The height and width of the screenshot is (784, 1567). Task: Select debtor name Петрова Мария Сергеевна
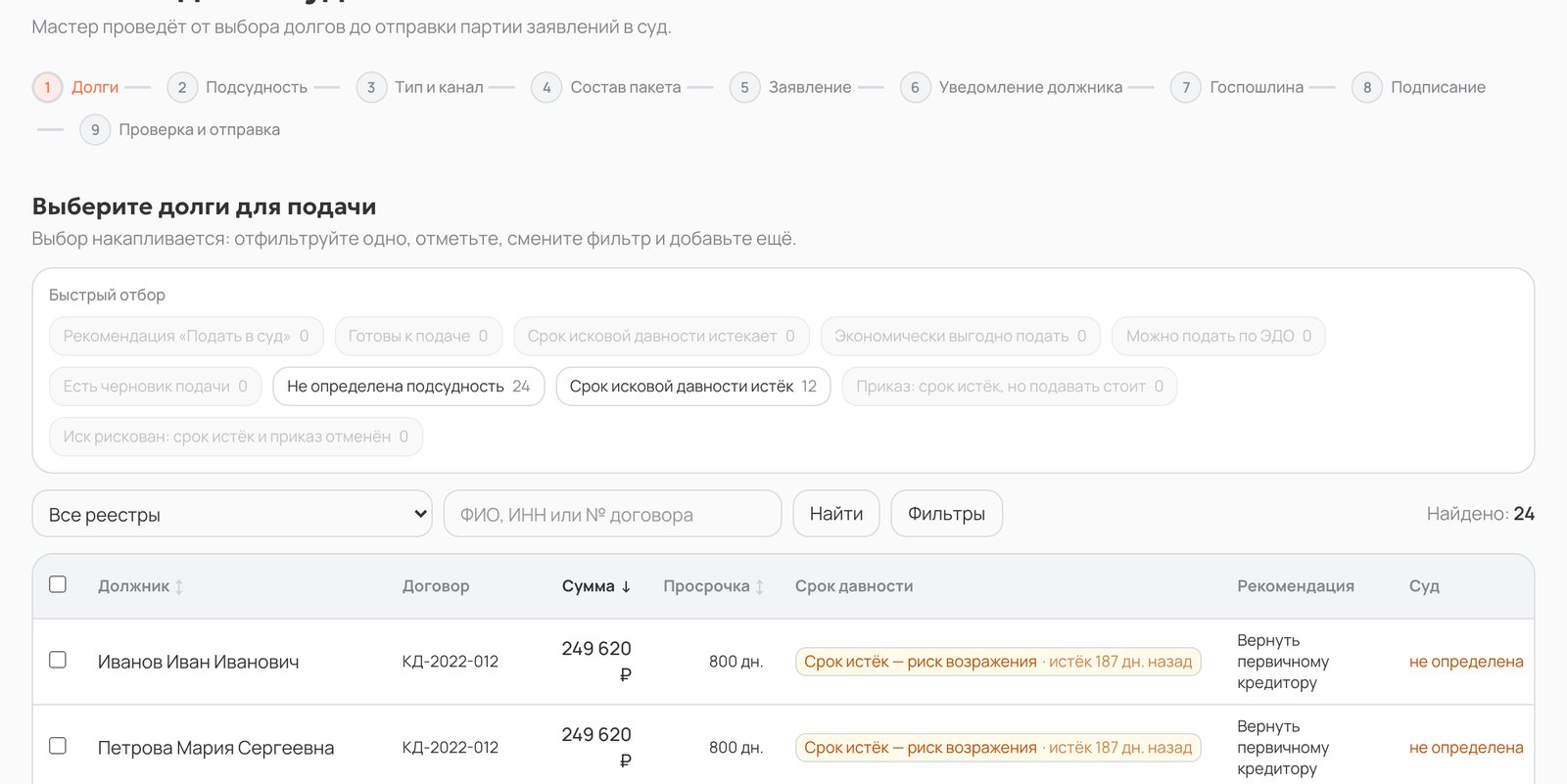[216, 748]
